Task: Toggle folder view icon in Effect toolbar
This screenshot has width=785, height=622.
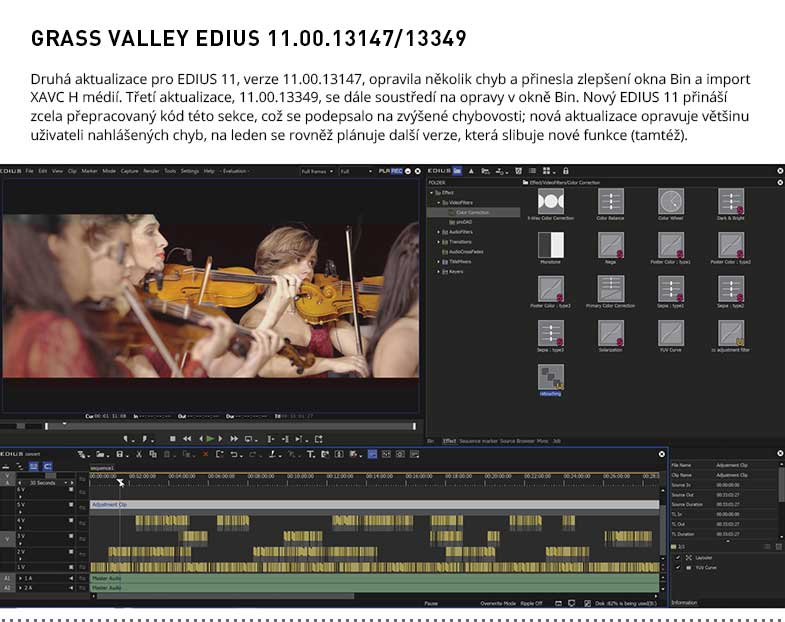Action: 457,171
